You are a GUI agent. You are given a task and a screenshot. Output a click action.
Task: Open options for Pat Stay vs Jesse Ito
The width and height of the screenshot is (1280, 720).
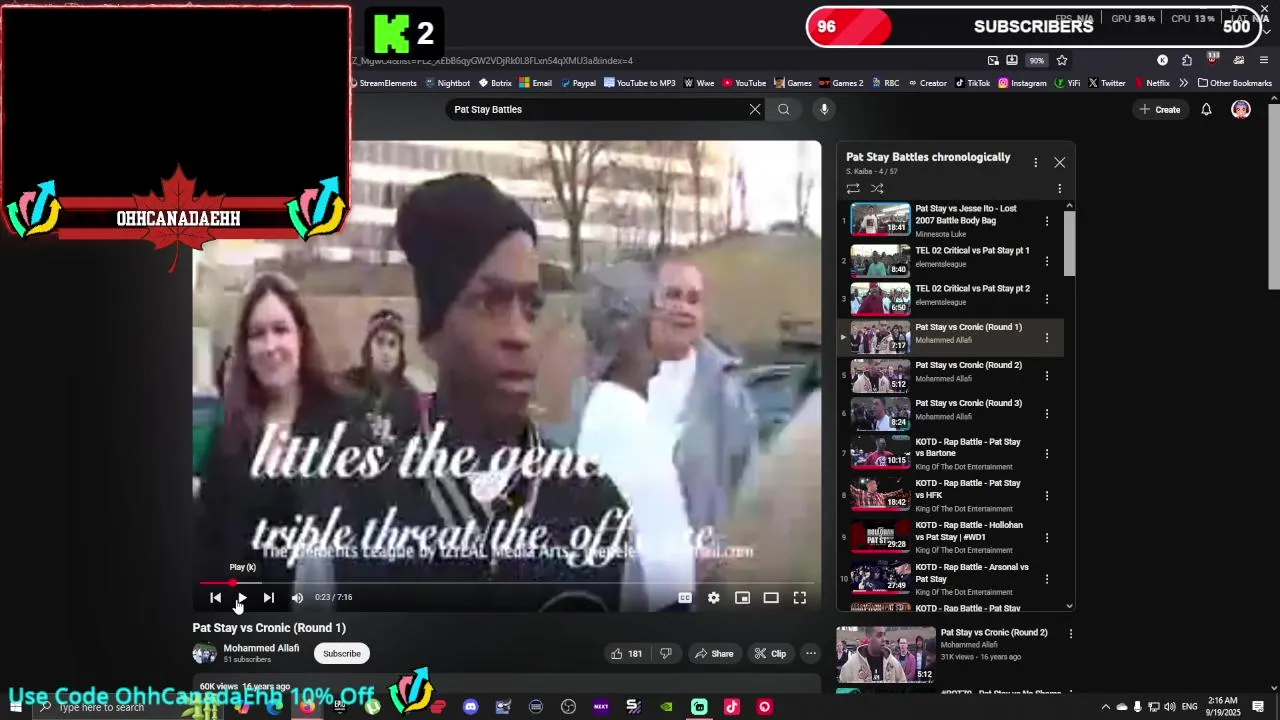coord(1047,221)
